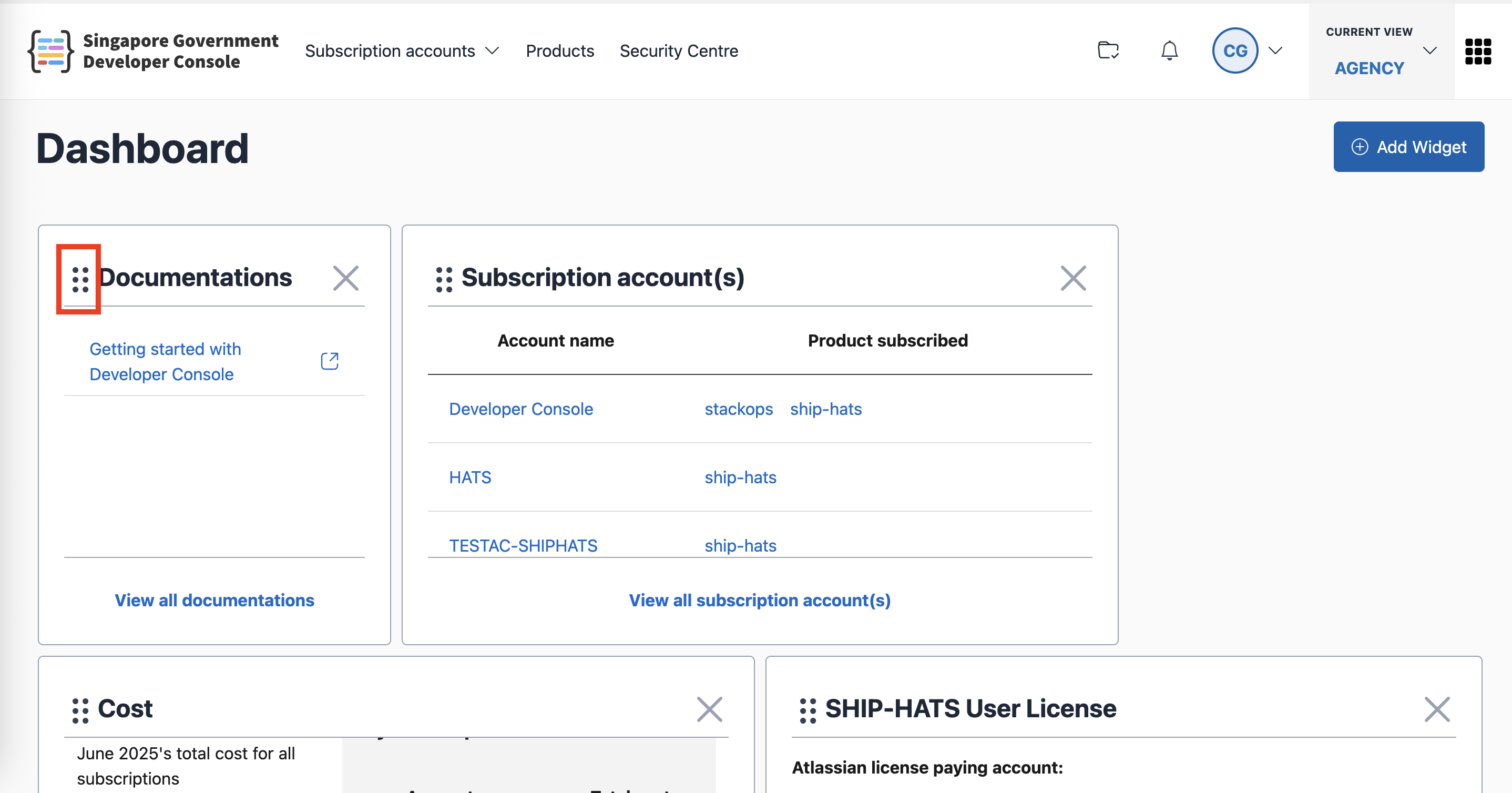Viewport: 1512px width, 793px height.
Task: Open View all subscription account(s) link
Action: tap(760, 600)
